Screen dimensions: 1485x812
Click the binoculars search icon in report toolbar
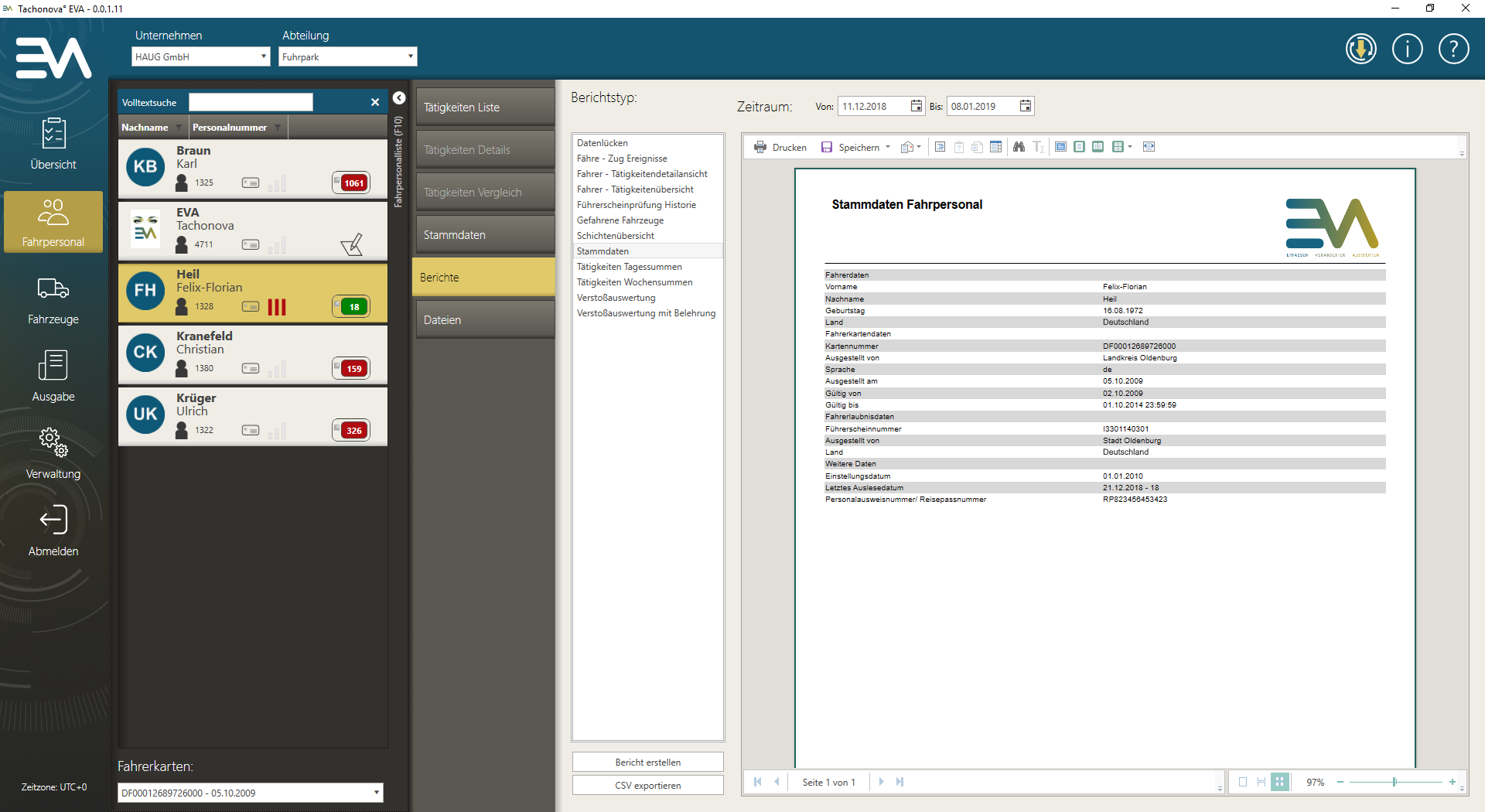click(x=1019, y=147)
